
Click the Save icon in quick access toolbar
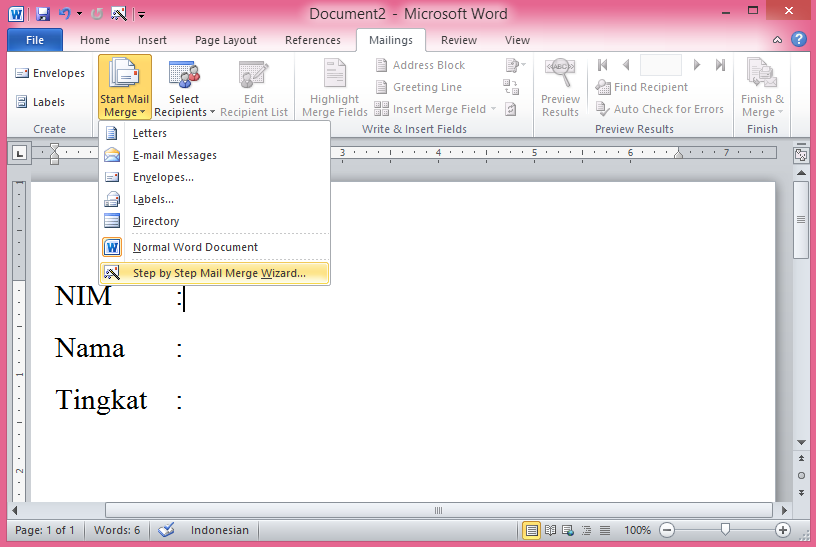[43, 14]
